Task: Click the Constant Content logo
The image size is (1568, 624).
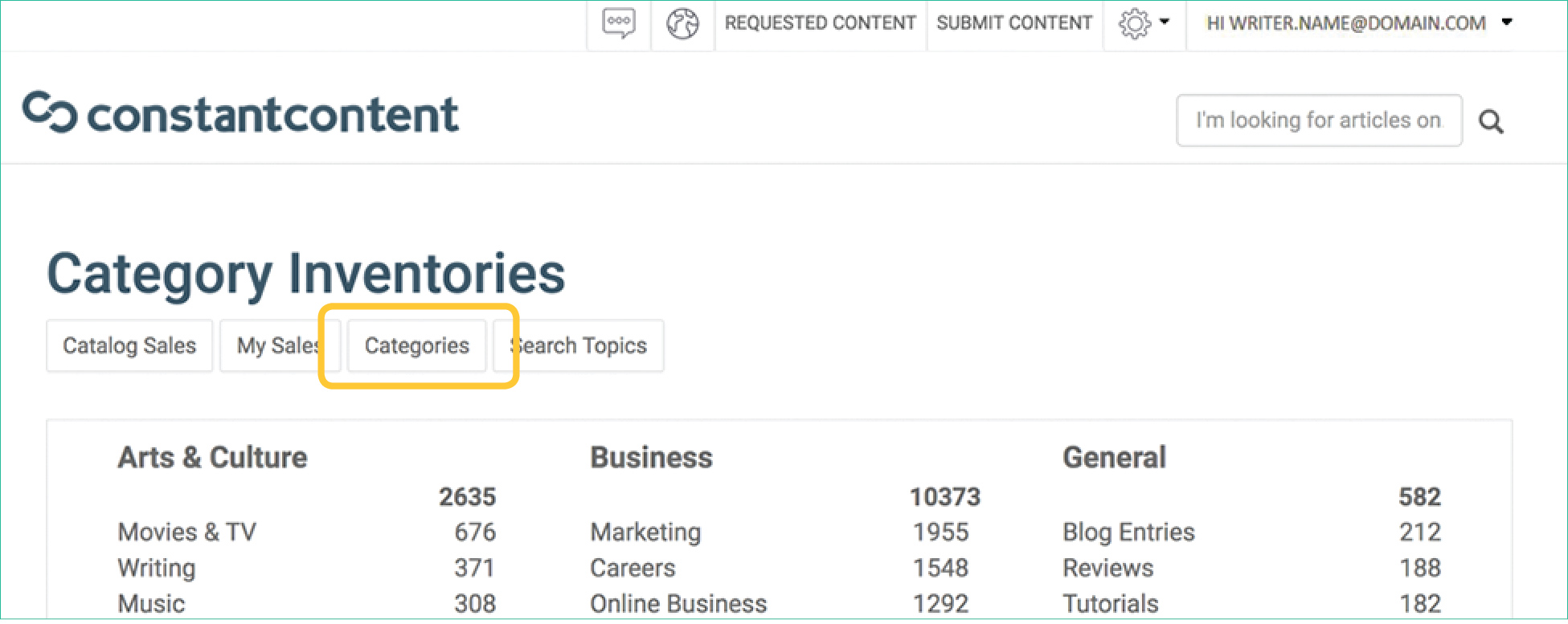Action: (240, 114)
